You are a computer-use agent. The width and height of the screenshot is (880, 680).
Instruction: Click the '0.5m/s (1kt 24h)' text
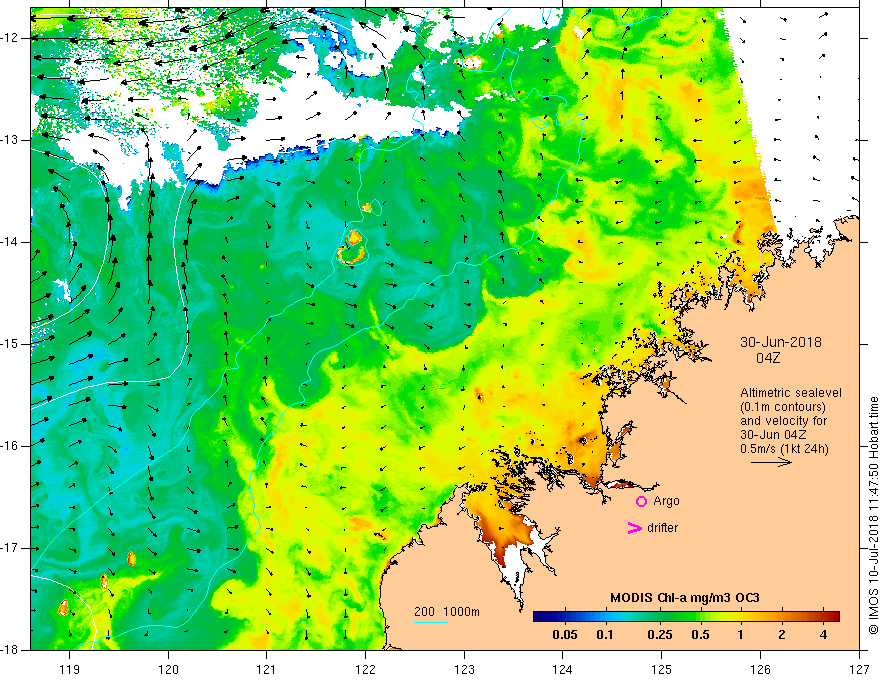click(x=784, y=449)
